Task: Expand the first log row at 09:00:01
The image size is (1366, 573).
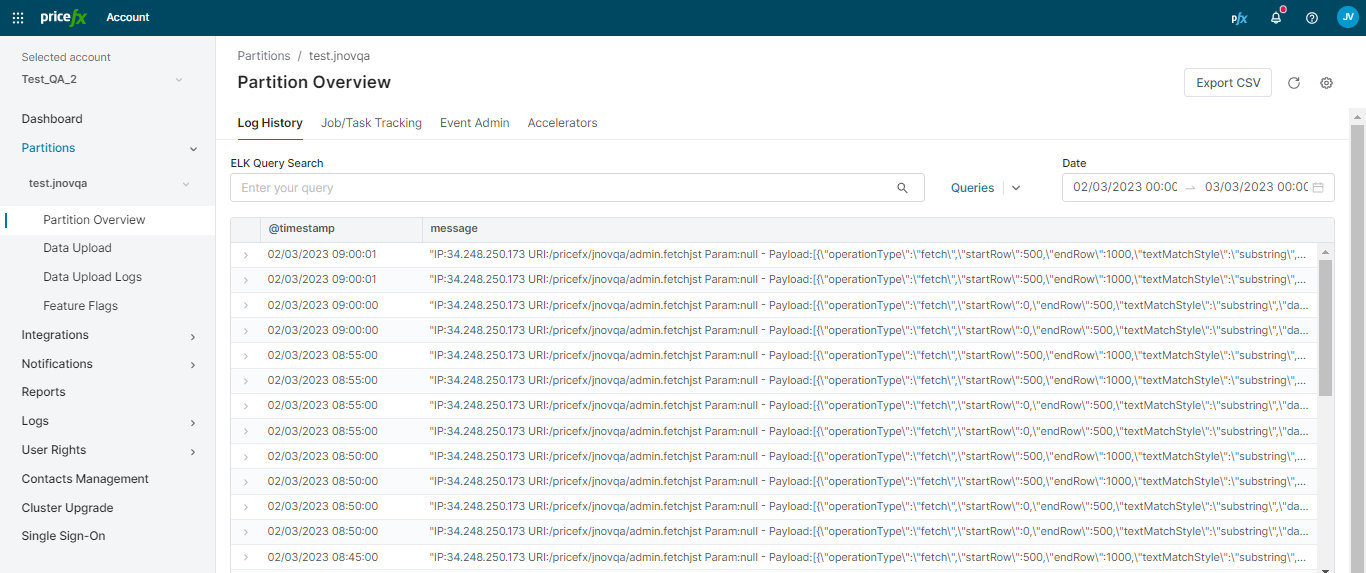Action: 246,255
